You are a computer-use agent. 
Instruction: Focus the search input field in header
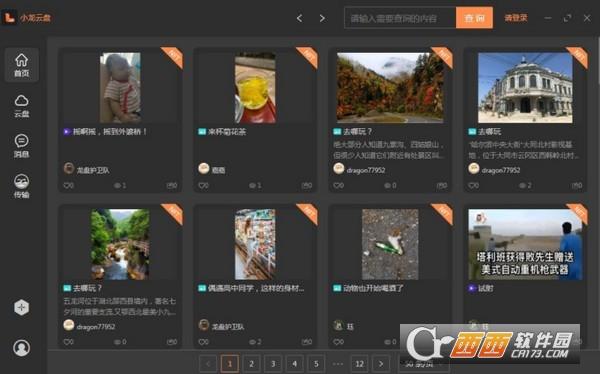[400, 18]
